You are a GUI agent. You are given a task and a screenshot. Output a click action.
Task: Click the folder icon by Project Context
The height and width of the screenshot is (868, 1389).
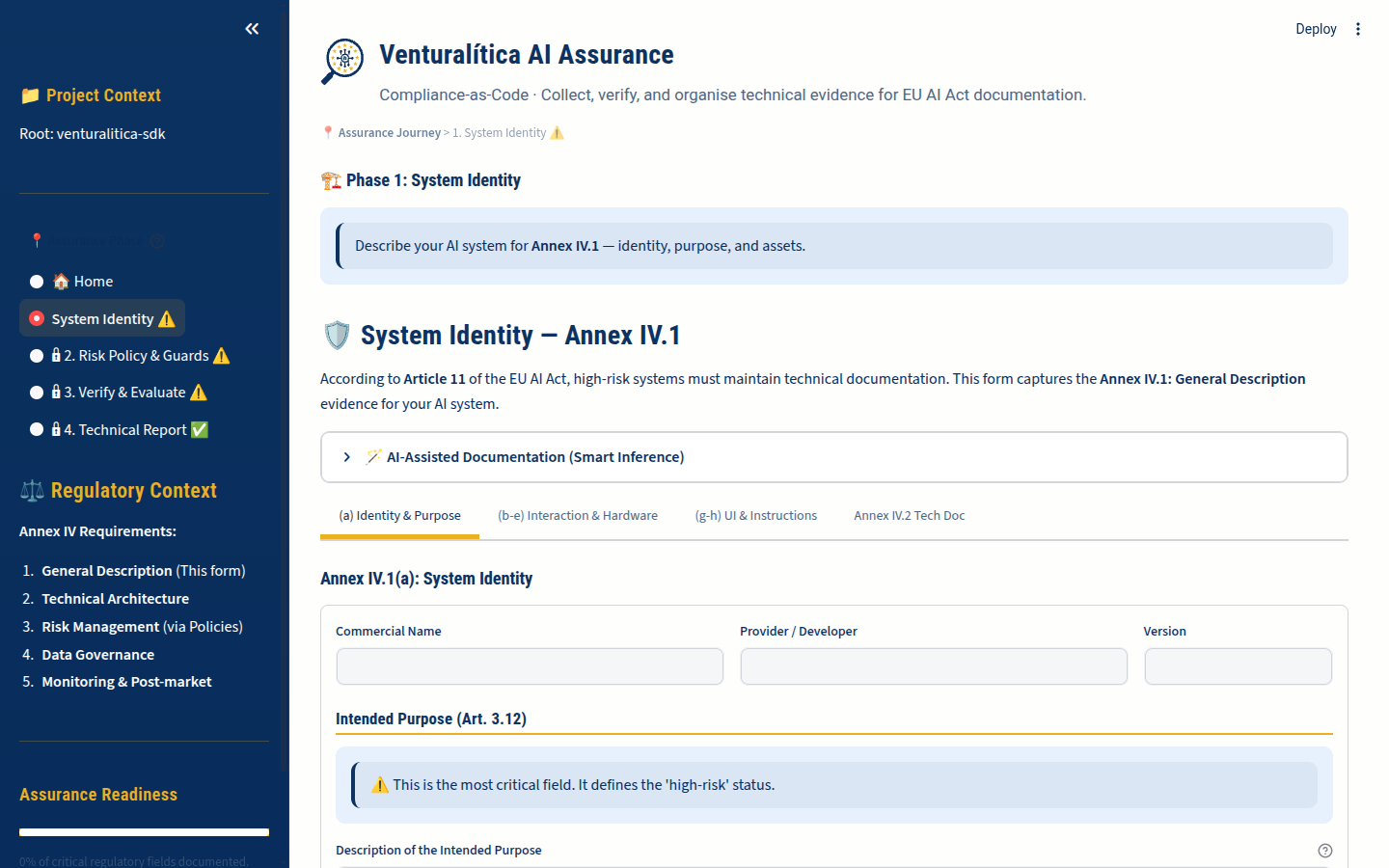point(30,95)
